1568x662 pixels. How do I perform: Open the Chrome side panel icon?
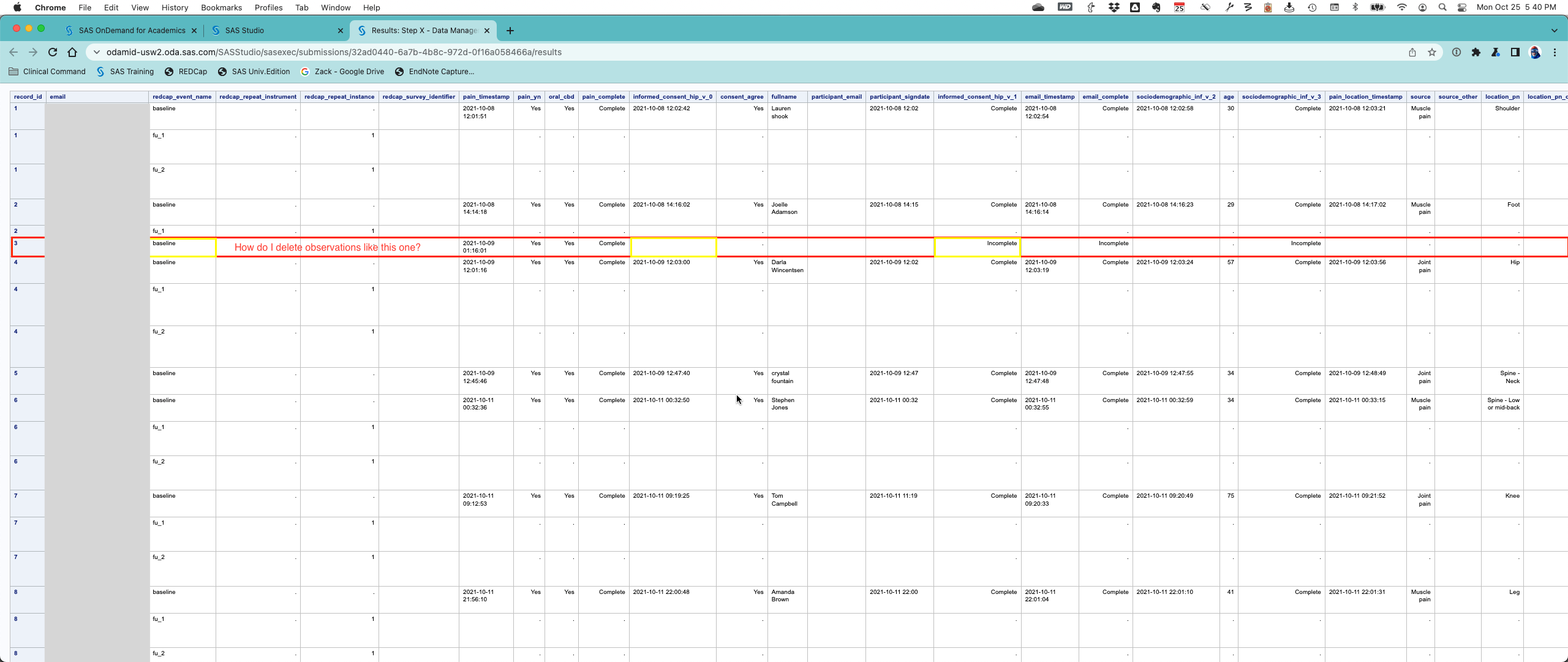(1515, 52)
